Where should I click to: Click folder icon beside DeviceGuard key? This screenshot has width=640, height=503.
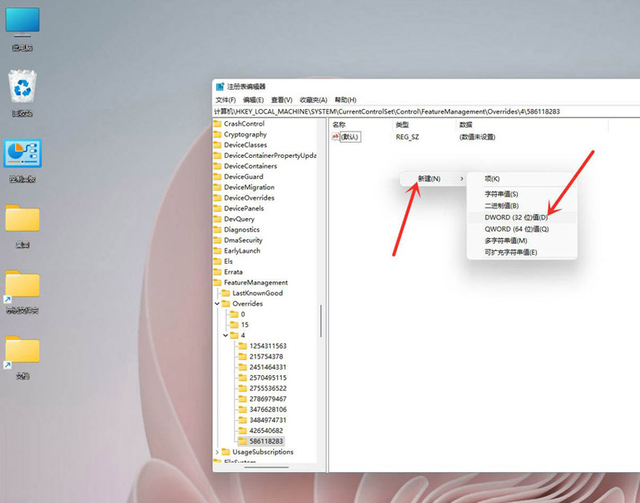[218, 176]
